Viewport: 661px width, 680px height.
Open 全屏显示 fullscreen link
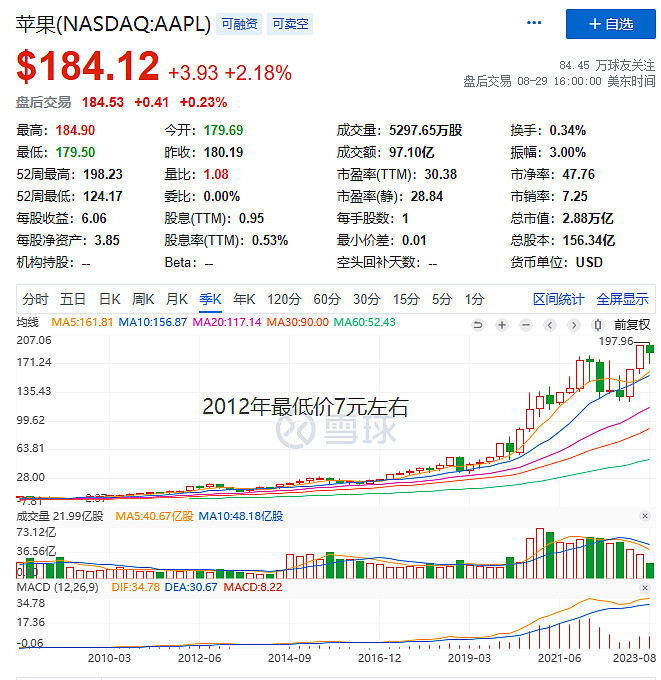pos(622,299)
